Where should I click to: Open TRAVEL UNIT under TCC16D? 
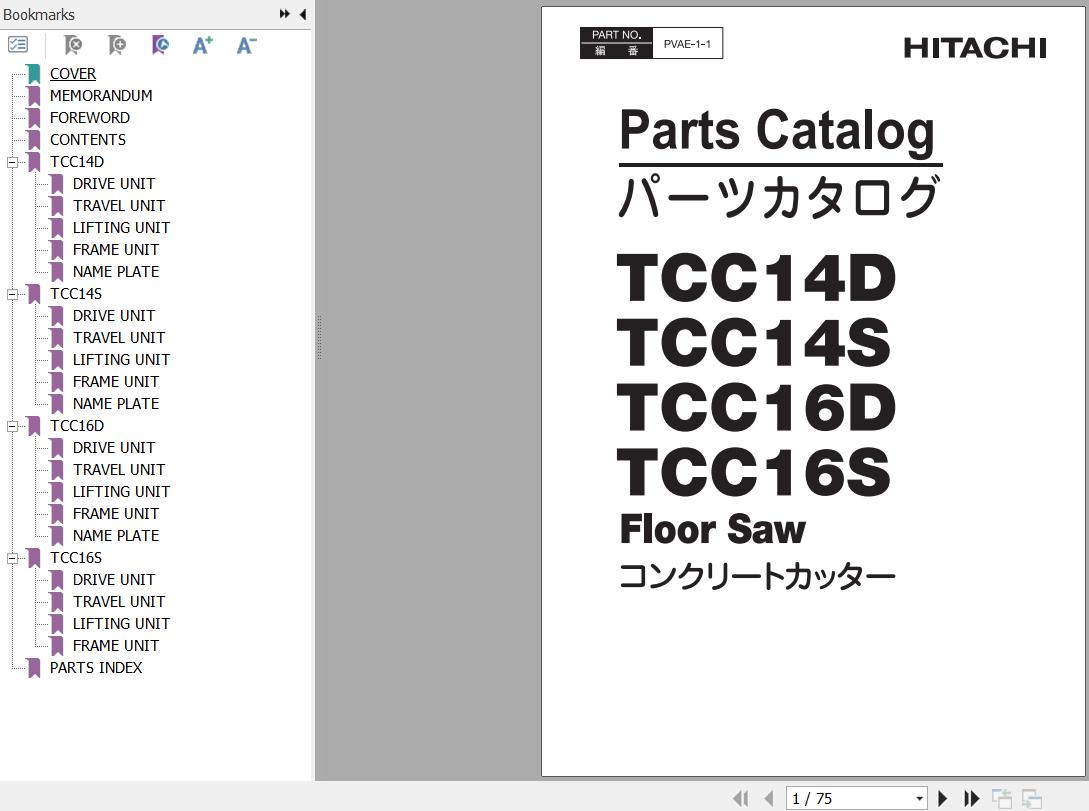point(119,470)
